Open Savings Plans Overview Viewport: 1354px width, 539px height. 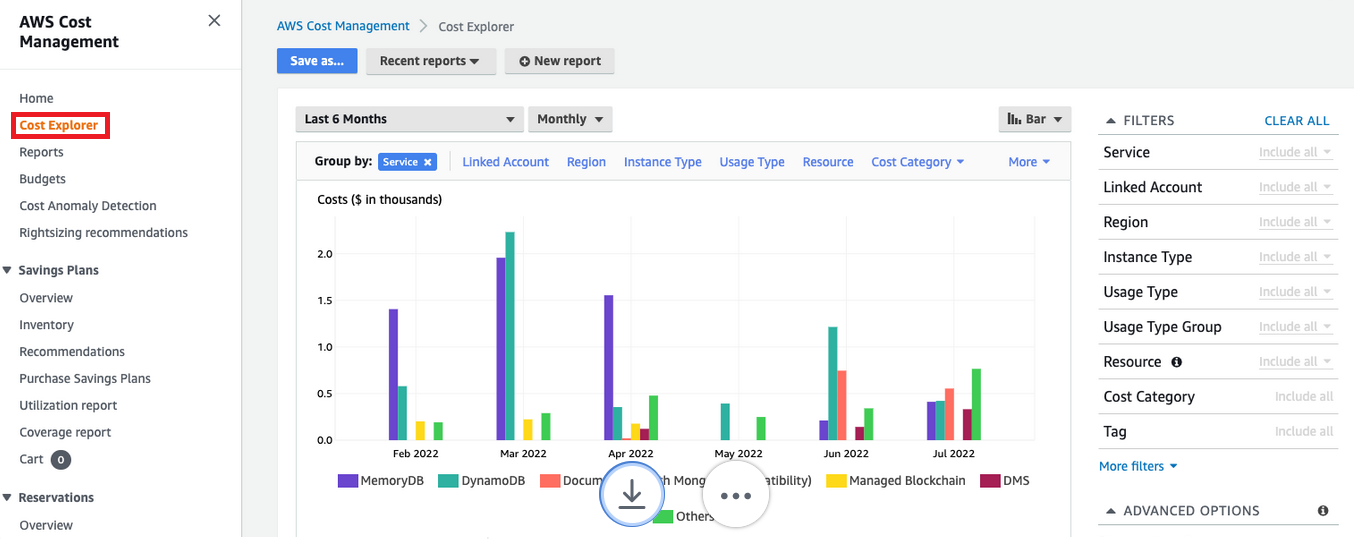coord(46,298)
